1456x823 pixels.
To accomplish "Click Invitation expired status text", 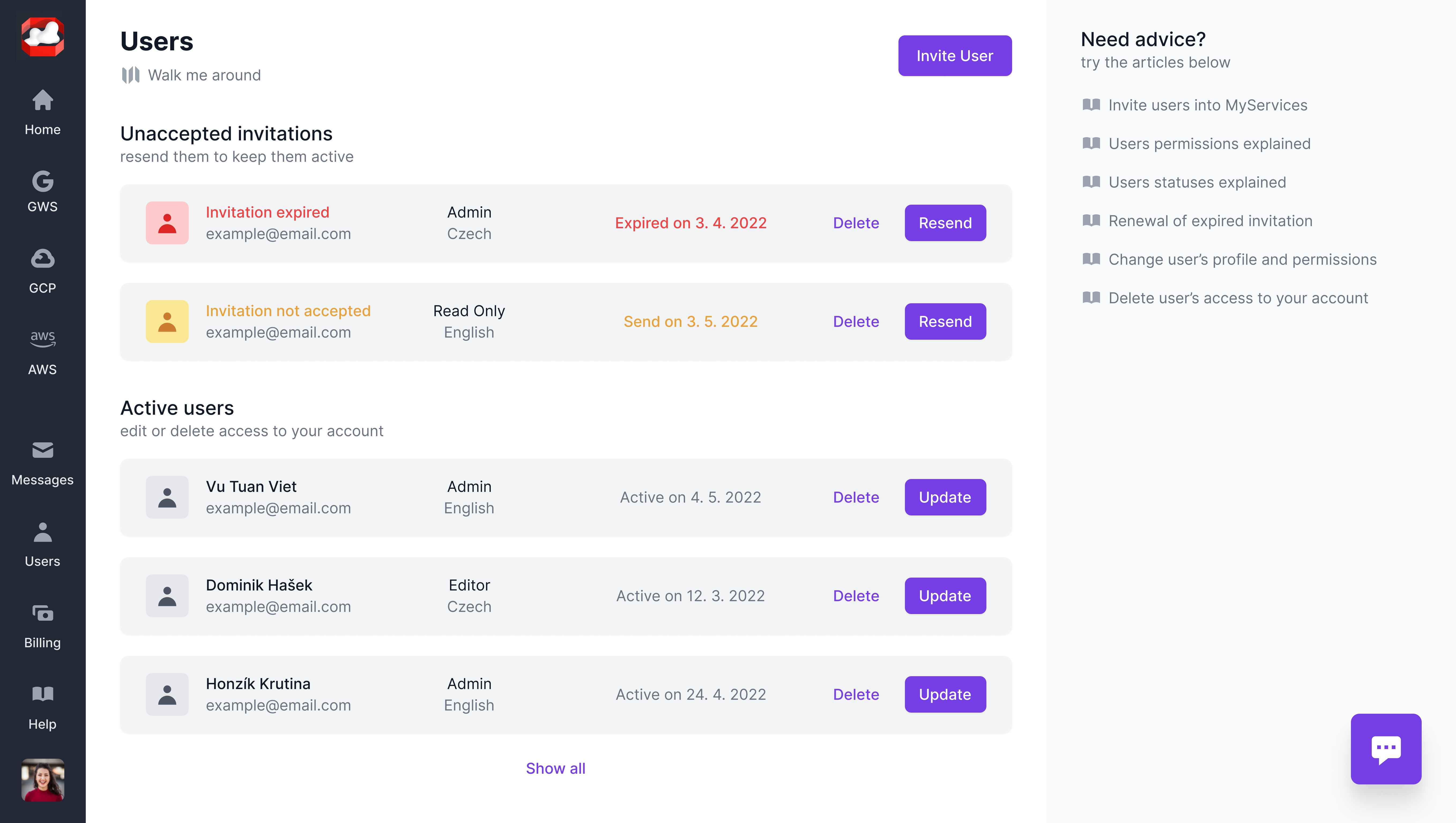I will click(x=268, y=212).
